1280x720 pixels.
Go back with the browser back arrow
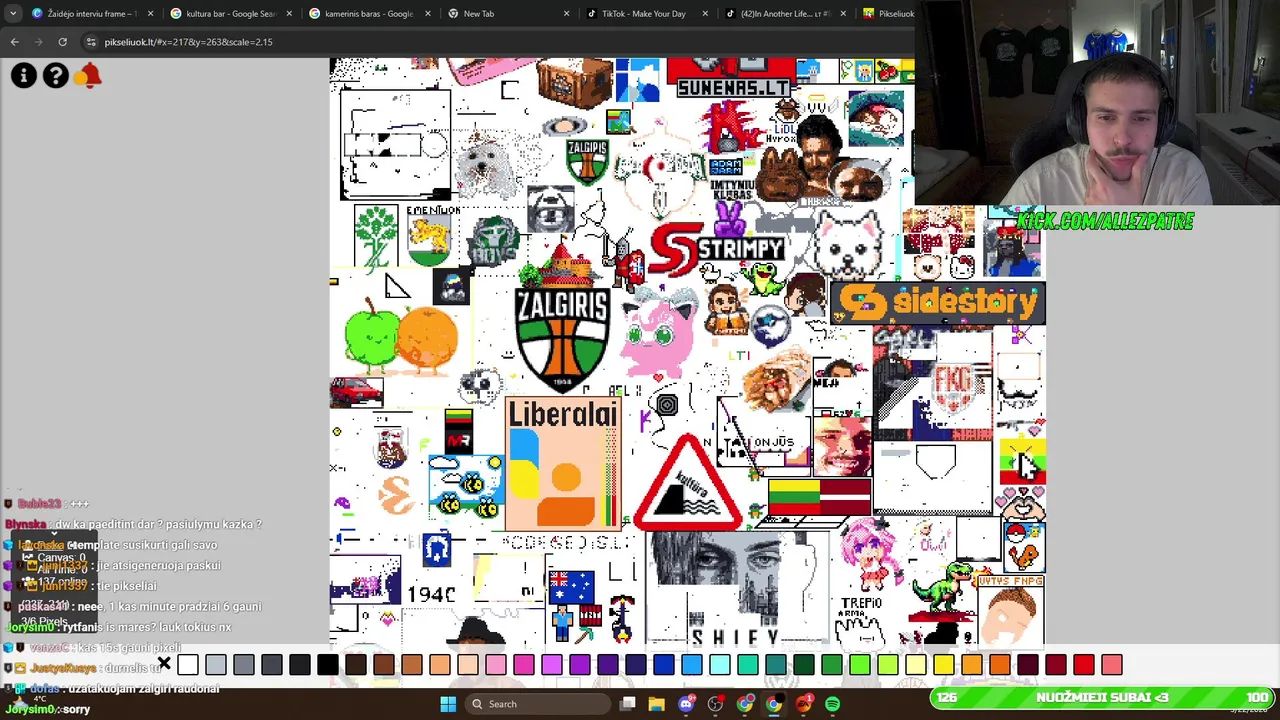(x=14, y=42)
